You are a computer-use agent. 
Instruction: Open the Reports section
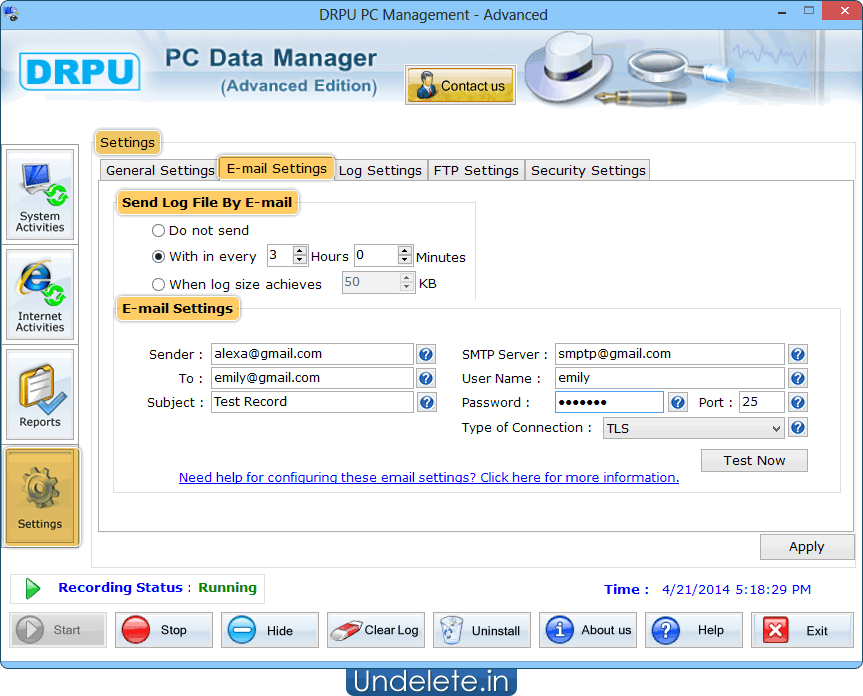point(40,394)
